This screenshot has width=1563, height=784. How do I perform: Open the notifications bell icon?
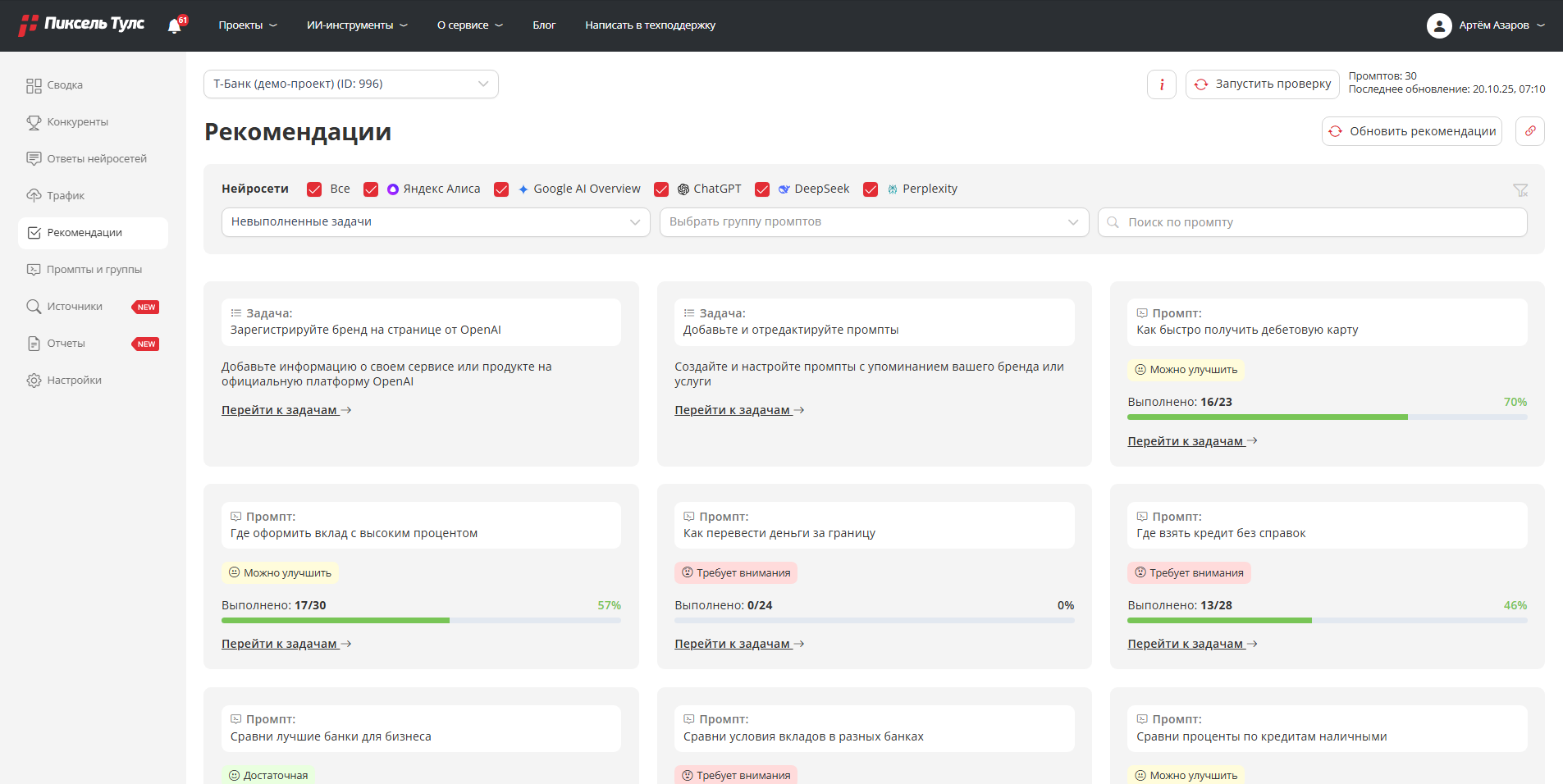(x=175, y=26)
